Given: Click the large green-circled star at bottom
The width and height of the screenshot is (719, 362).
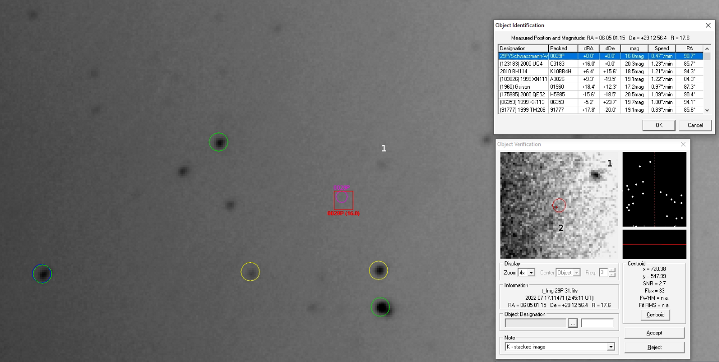Looking at the screenshot, I should pyautogui.click(x=380, y=307).
